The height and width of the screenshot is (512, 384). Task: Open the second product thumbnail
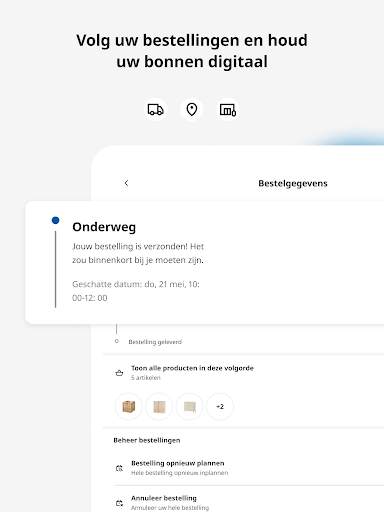(x=159, y=406)
